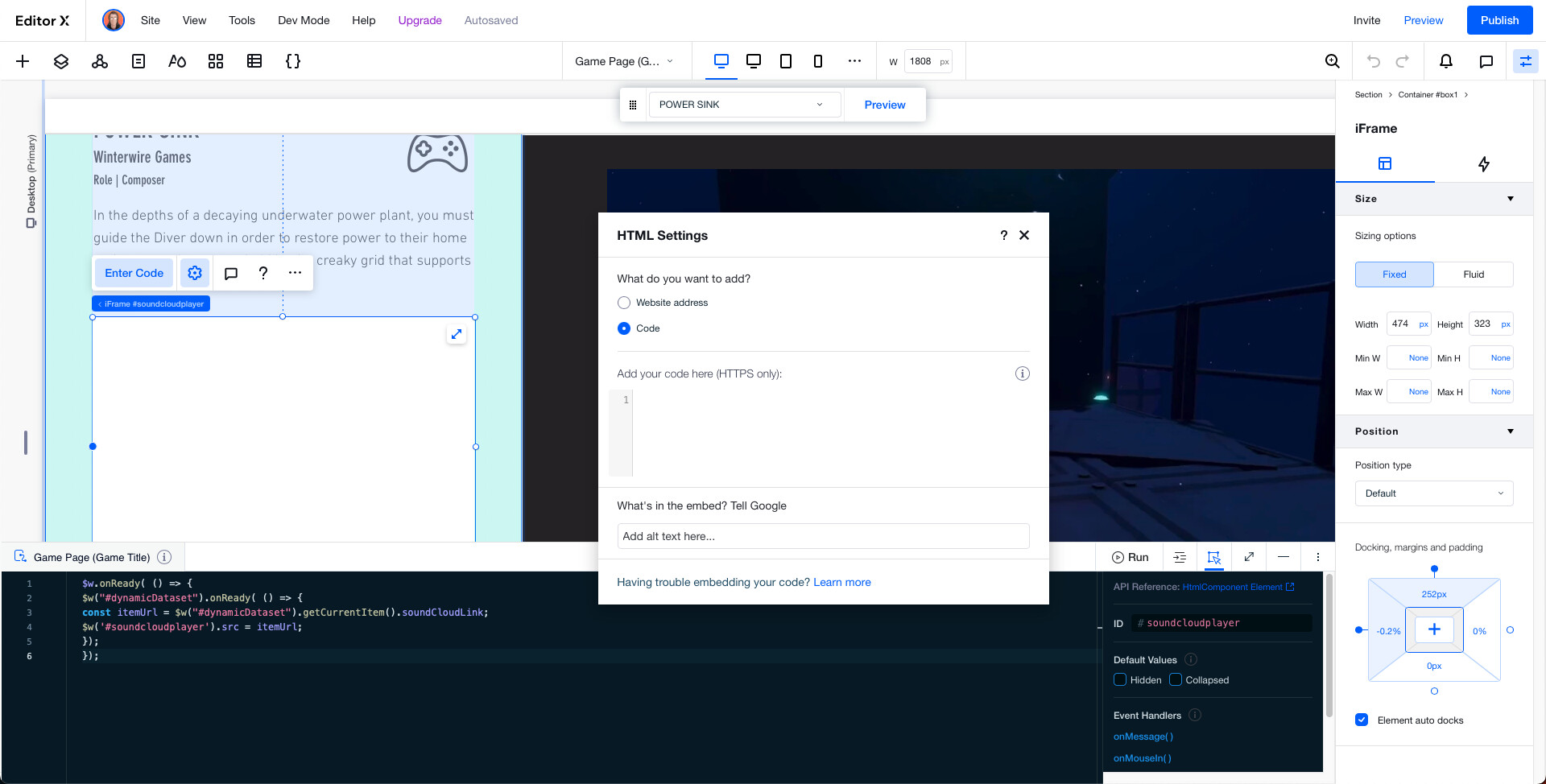This screenshot has height=784, width=1546.
Task: Open Width unit px dropdown
Action: click(1424, 324)
